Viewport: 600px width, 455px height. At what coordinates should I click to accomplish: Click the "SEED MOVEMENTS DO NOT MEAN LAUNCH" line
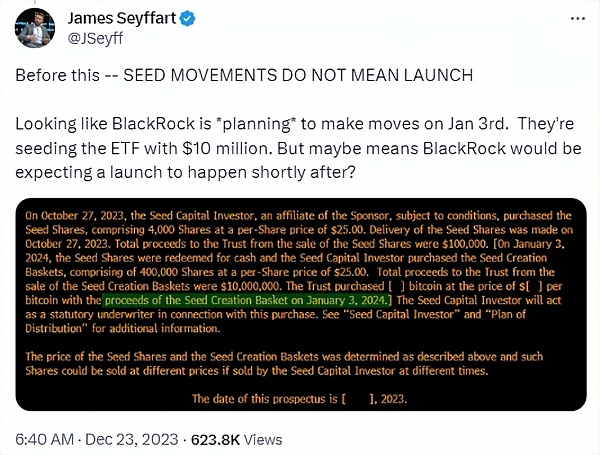[x=298, y=75]
